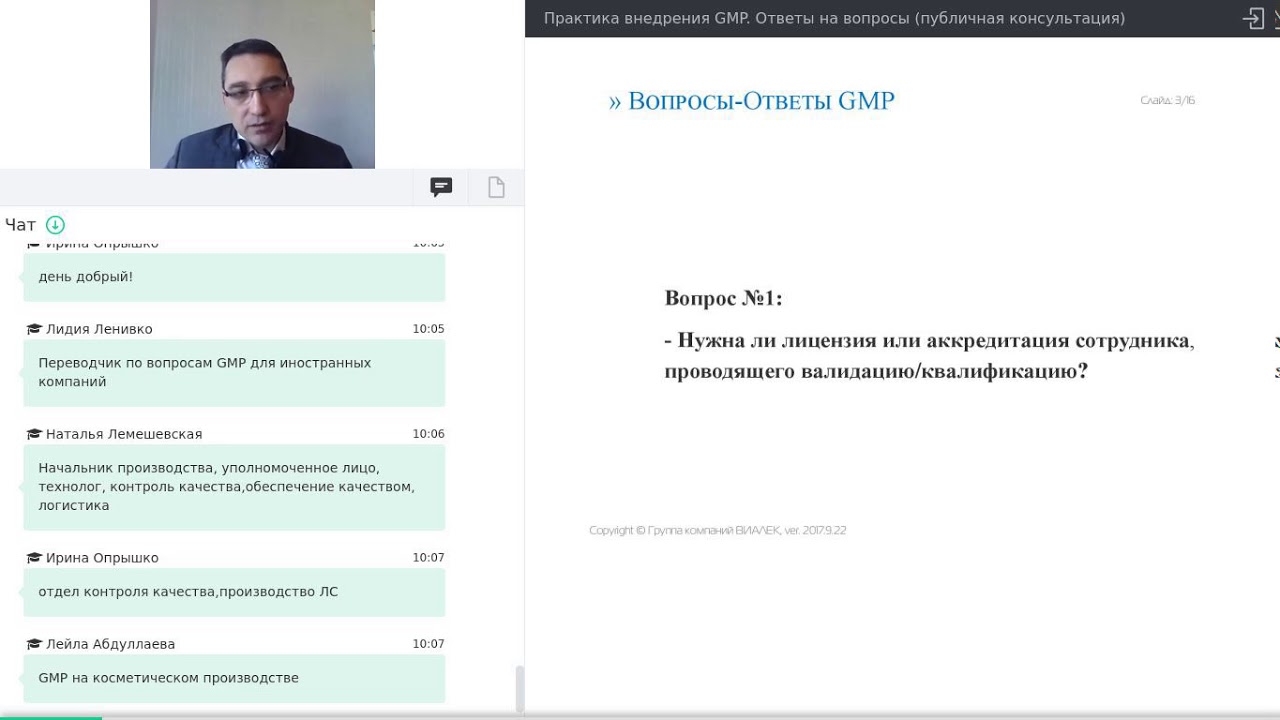Click the exit webinar icon
Screen dimensions: 1280x720
coord(1253,18)
